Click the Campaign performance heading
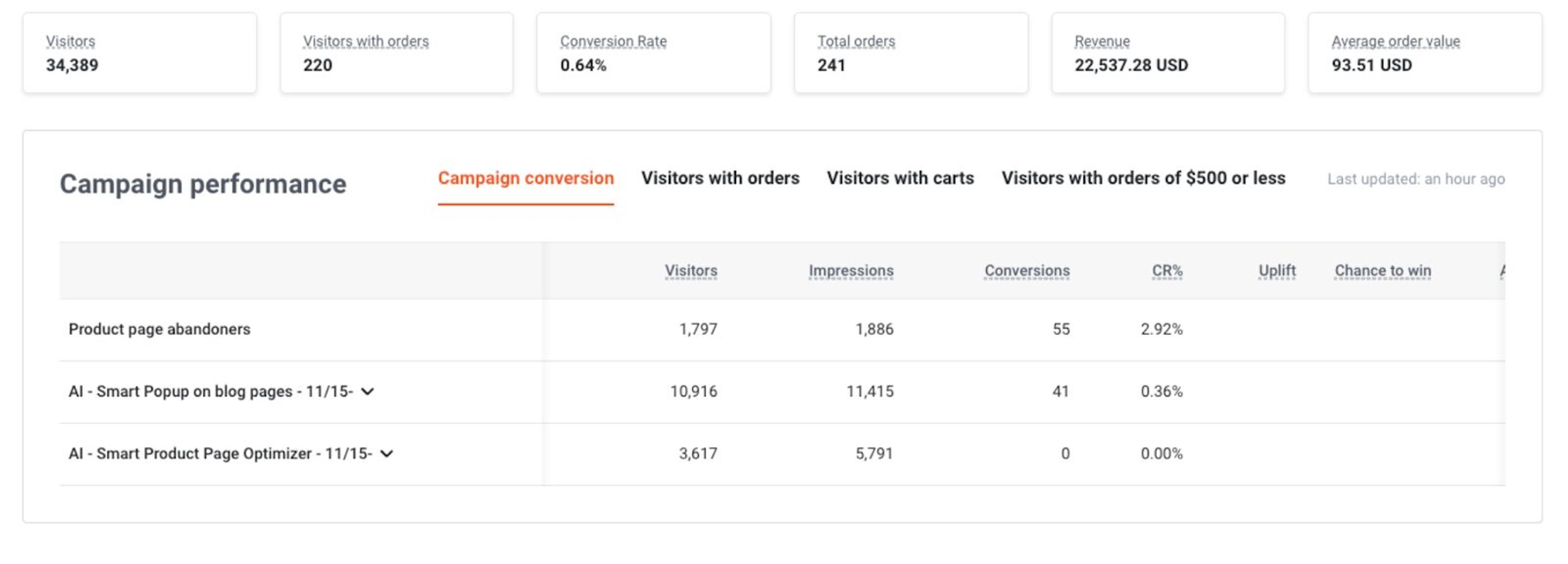 [x=203, y=184]
